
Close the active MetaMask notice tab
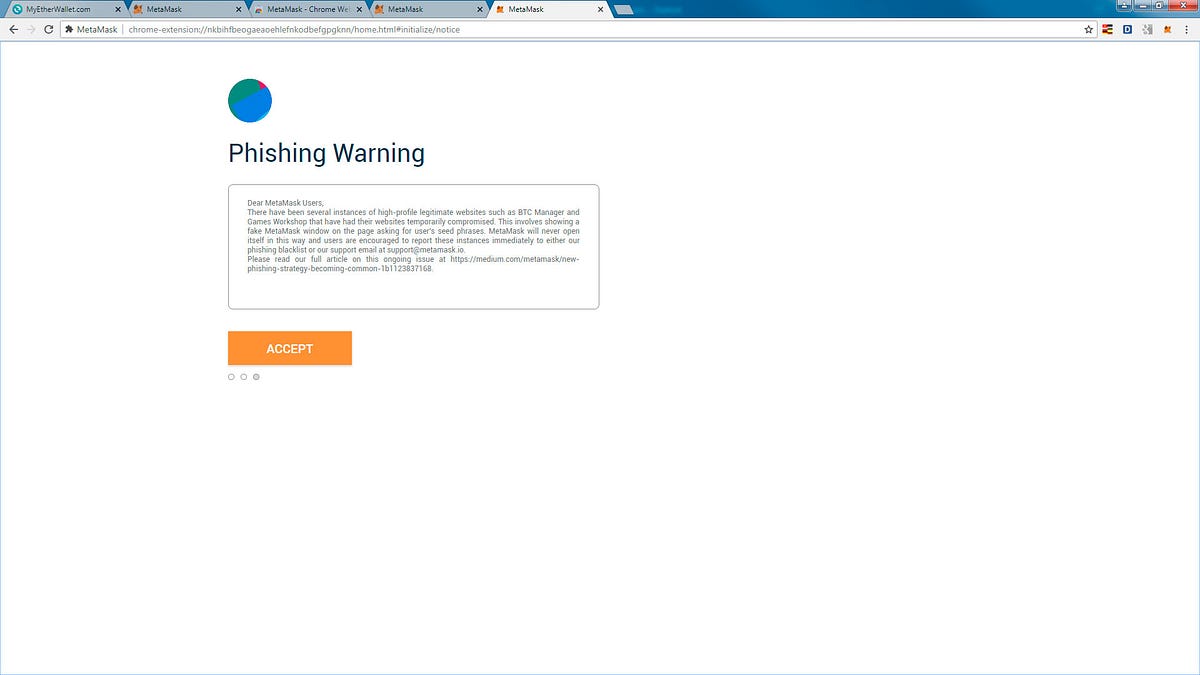[x=600, y=9]
